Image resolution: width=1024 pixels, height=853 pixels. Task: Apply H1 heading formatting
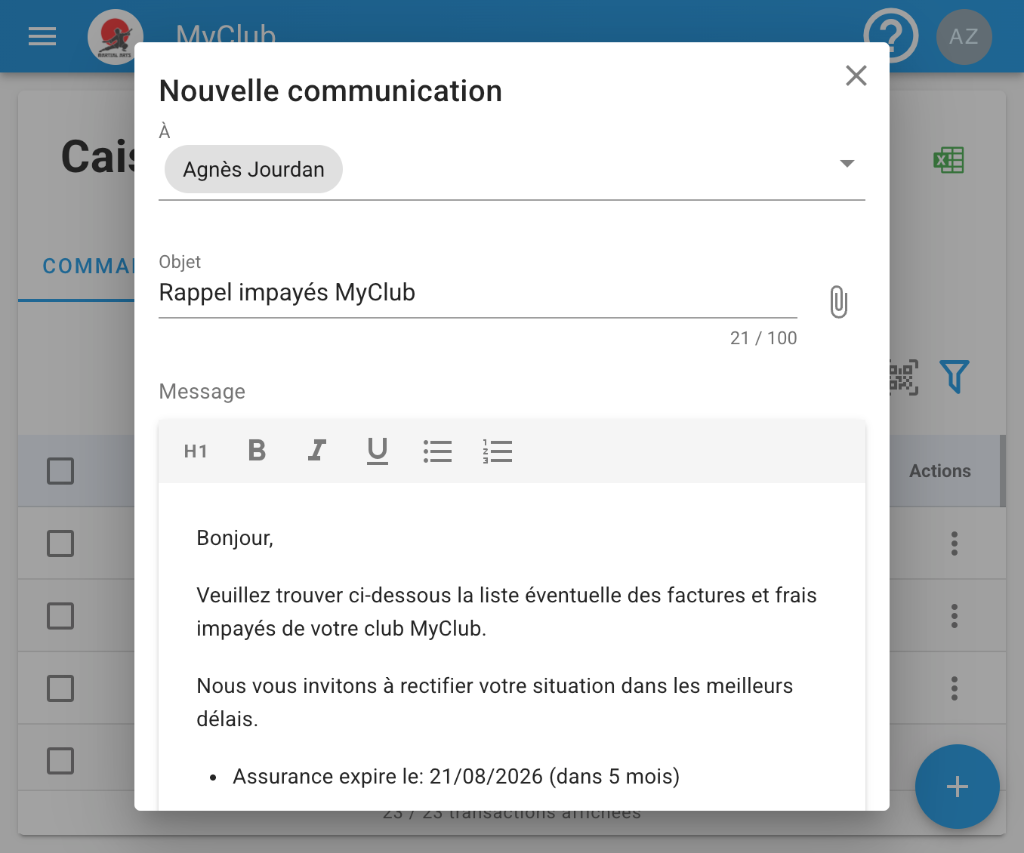196,452
